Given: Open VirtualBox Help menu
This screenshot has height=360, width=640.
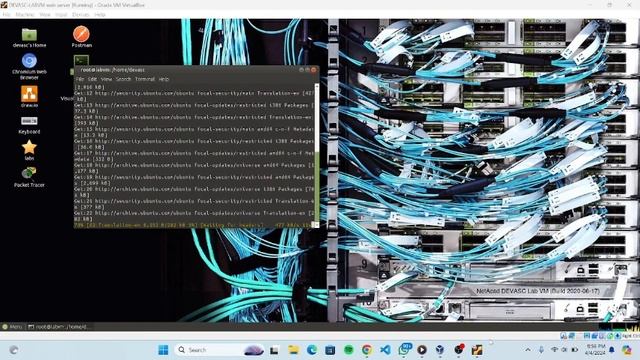Looking at the screenshot, I should [x=100, y=14].
